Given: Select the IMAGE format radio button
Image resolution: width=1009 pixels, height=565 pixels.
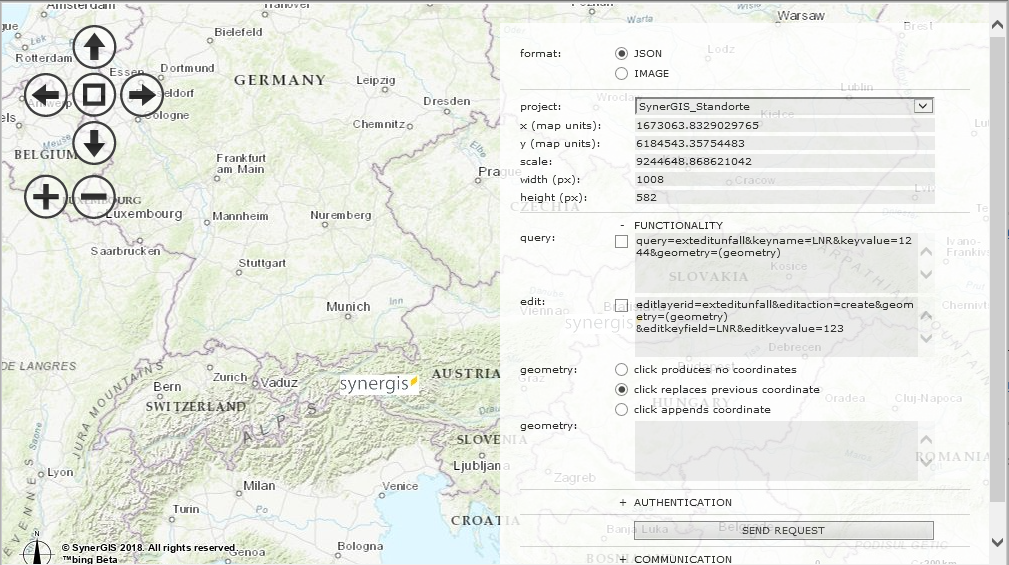Looking at the screenshot, I should (x=622, y=73).
